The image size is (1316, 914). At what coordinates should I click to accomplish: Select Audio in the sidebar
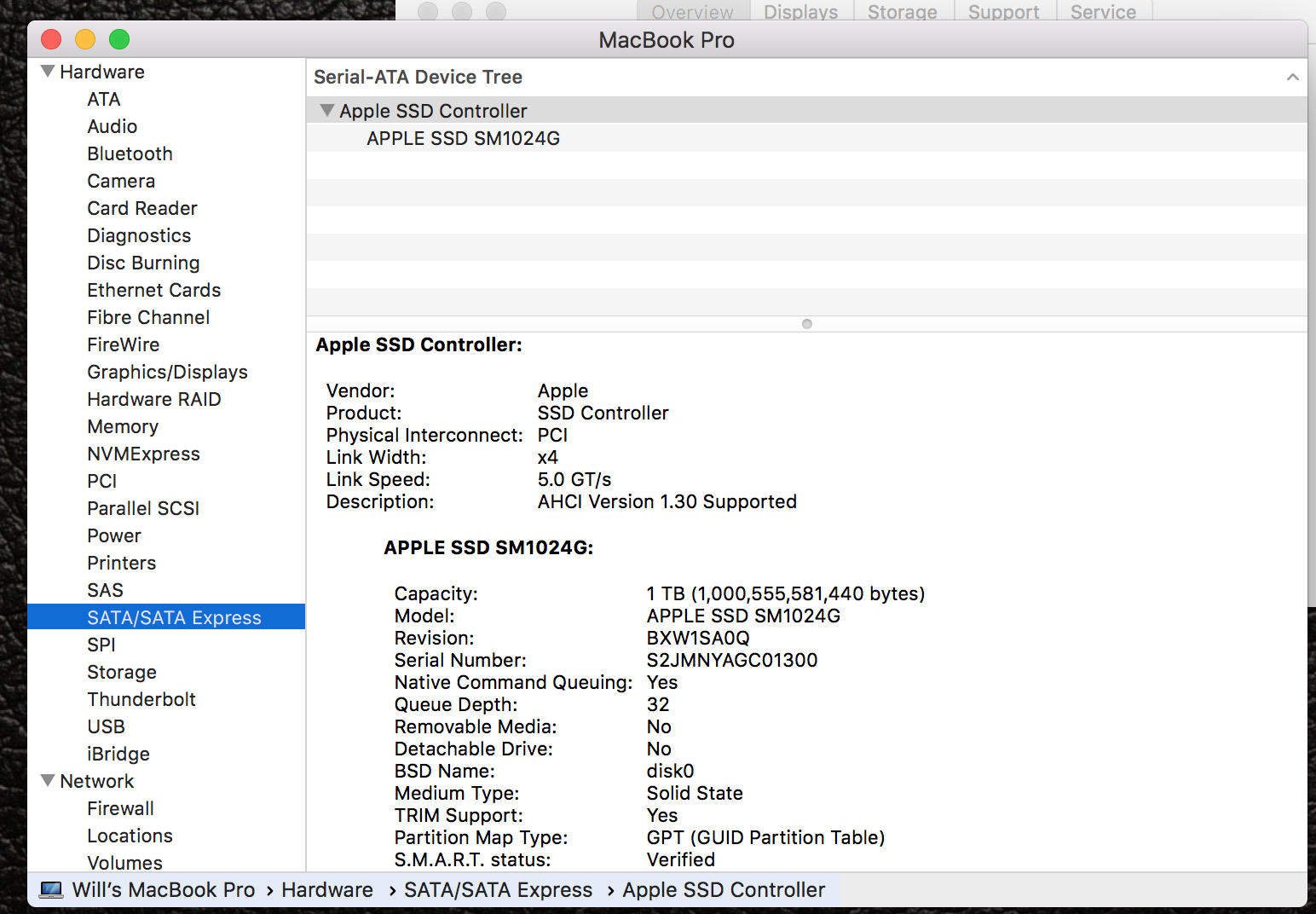click(x=113, y=126)
